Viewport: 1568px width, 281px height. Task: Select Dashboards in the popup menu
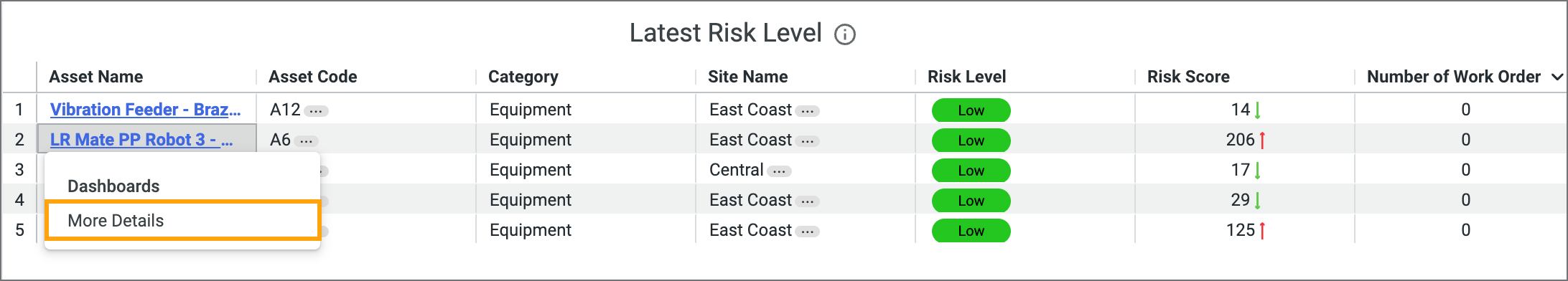(113, 186)
